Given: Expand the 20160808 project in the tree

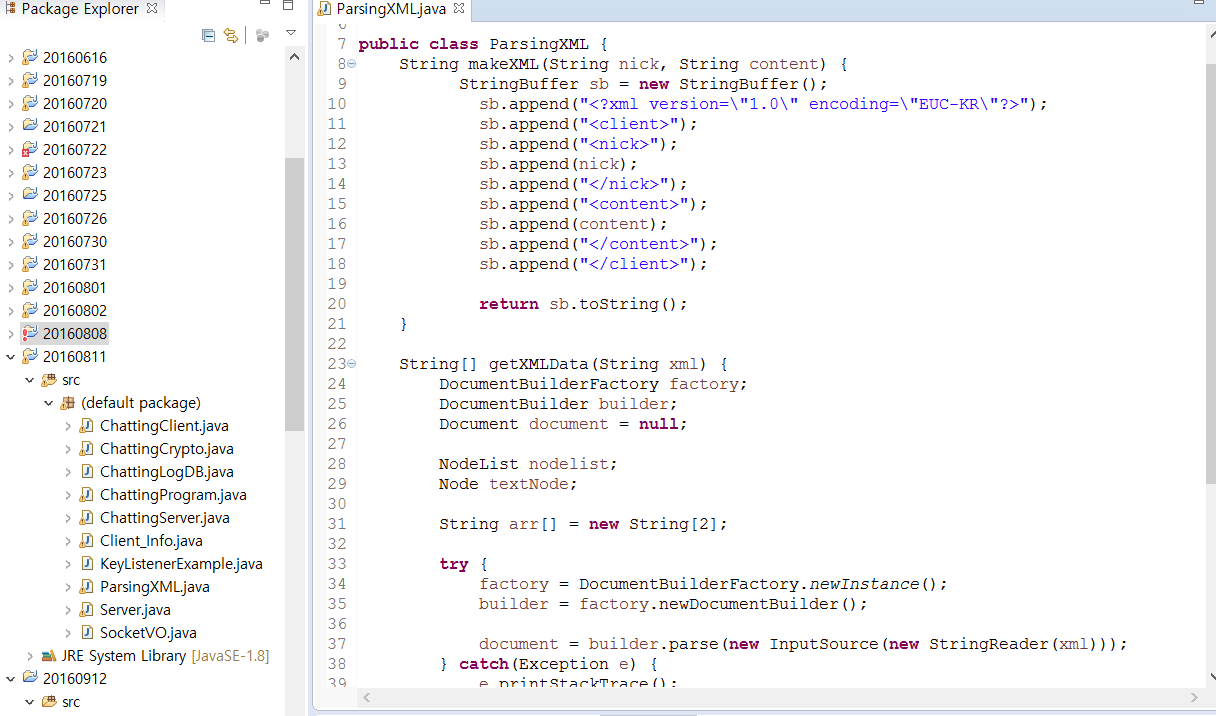Looking at the screenshot, I should (11, 334).
